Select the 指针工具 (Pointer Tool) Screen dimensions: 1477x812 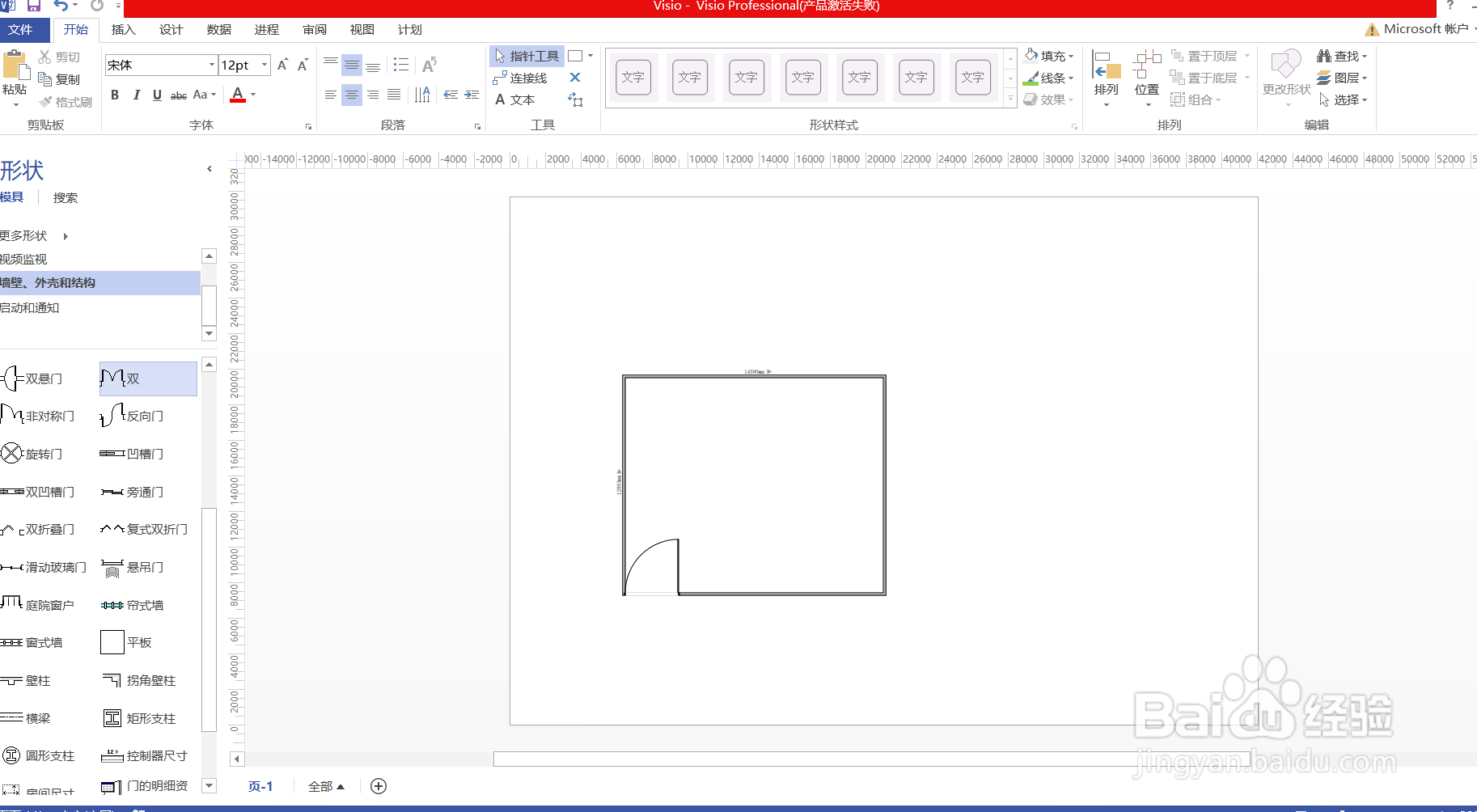tap(526, 55)
